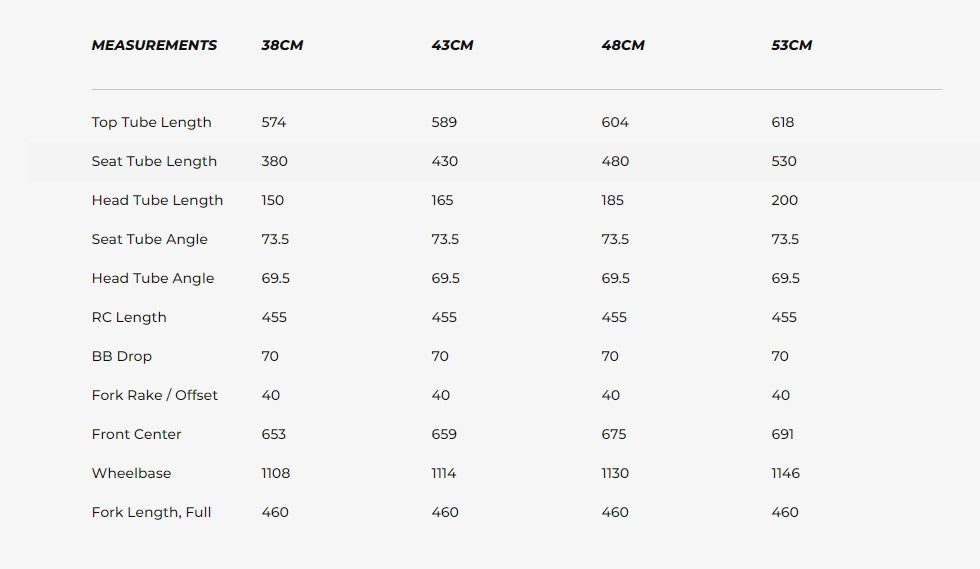Viewport: 980px width, 569px height.
Task: Click the 1146 wheelbase value
Action: (x=785, y=473)
